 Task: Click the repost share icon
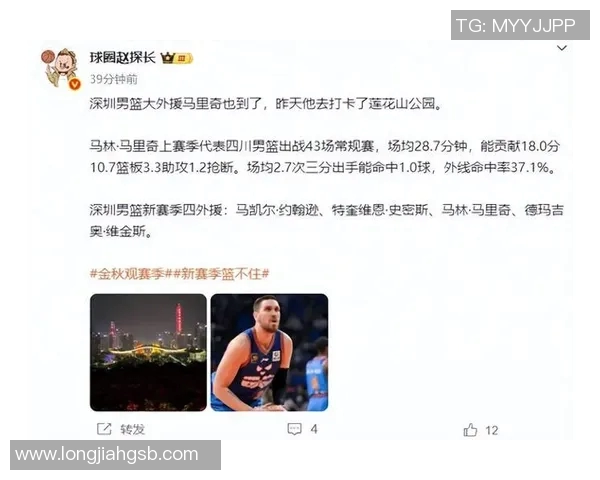(x=104, y=429)
